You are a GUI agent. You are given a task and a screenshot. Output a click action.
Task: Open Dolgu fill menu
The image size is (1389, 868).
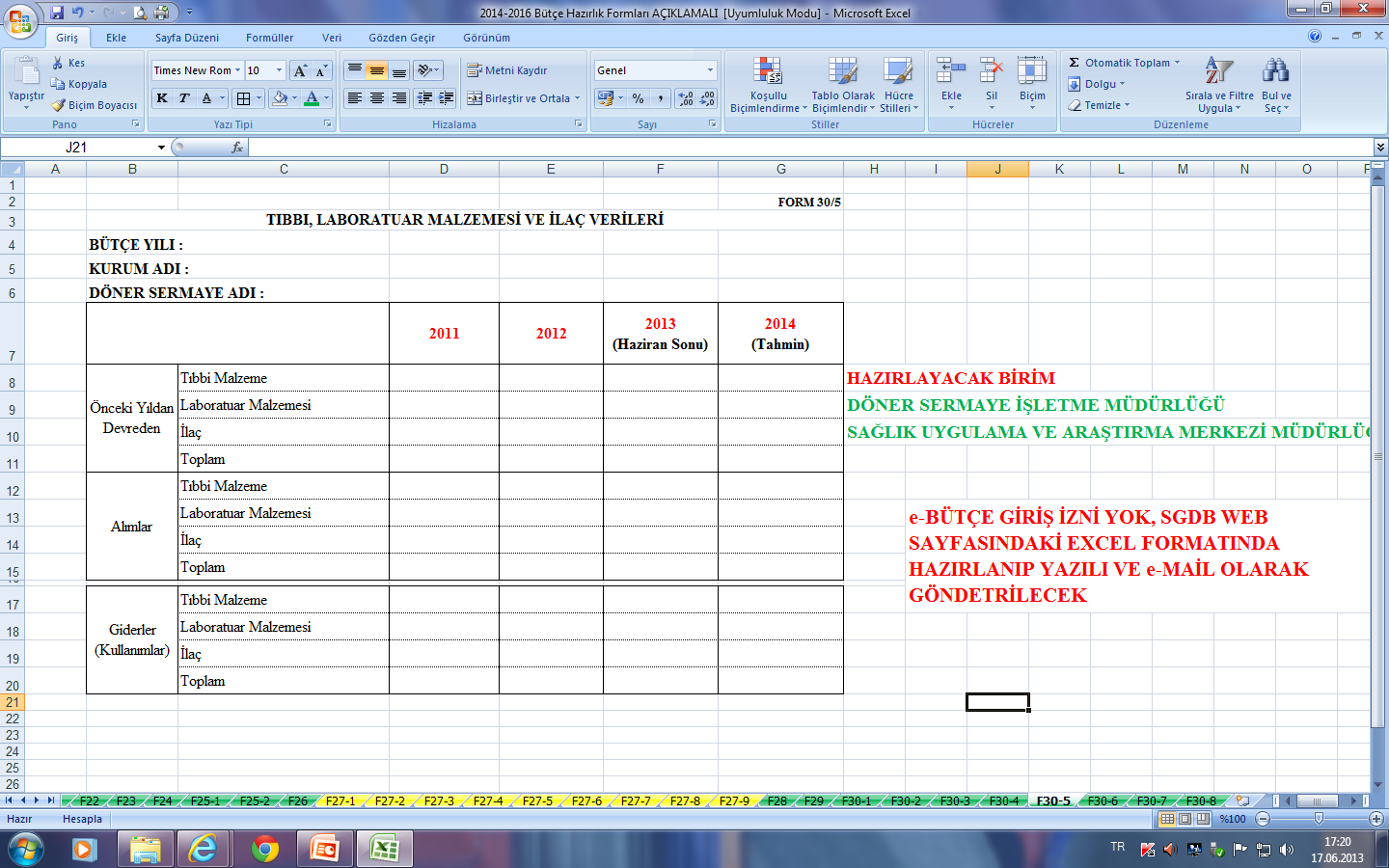tap(1097, 84)
